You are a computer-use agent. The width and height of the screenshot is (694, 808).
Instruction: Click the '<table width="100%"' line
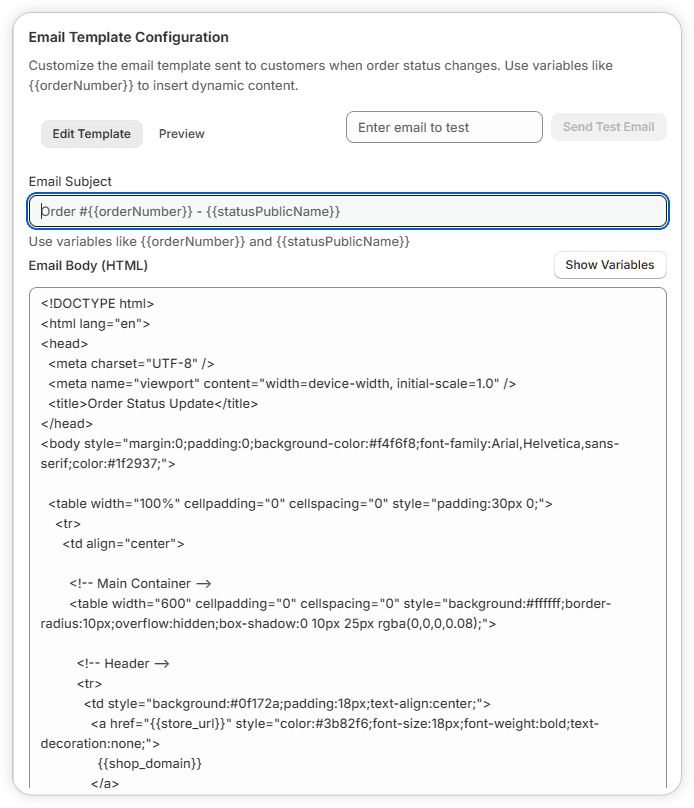300,503
